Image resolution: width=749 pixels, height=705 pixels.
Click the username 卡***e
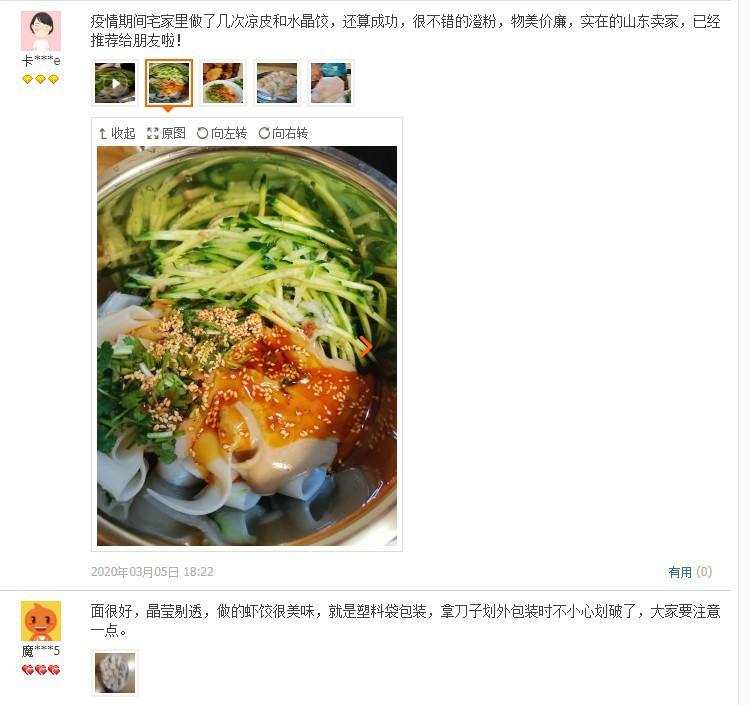tap(41, 61)
